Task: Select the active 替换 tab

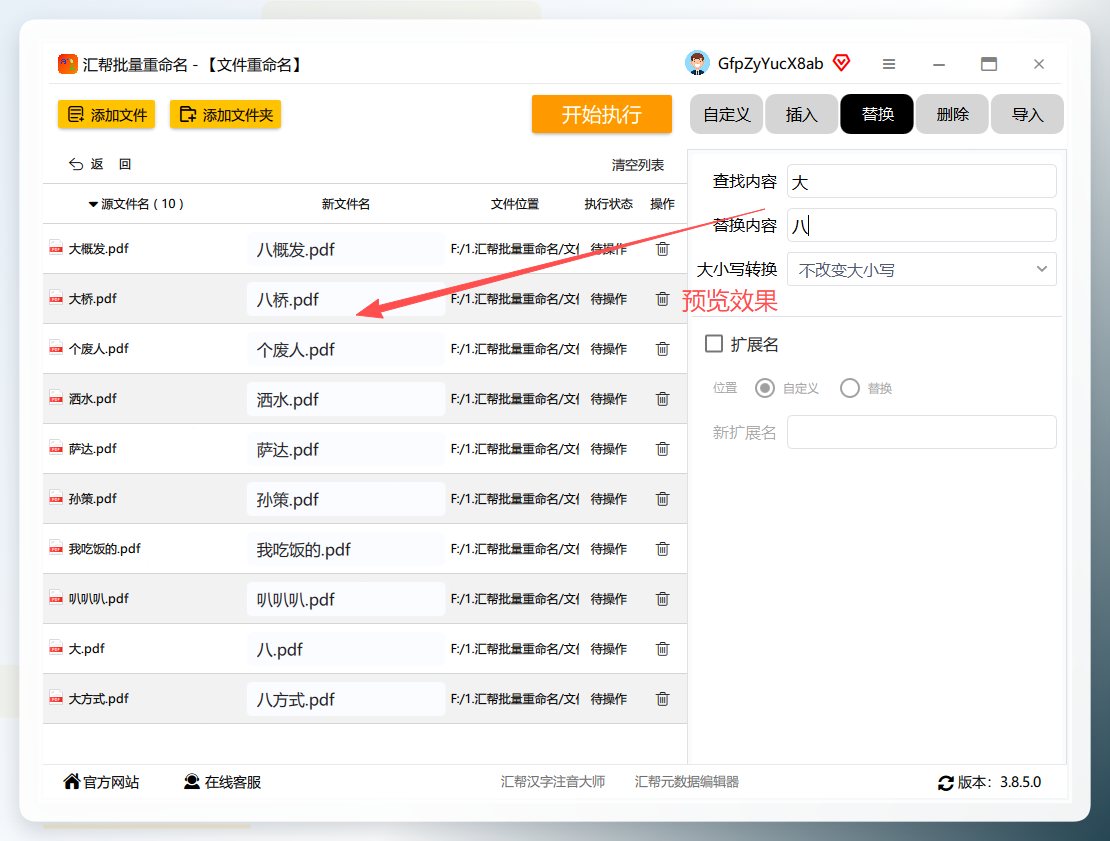Action: [x=877, y=114]
